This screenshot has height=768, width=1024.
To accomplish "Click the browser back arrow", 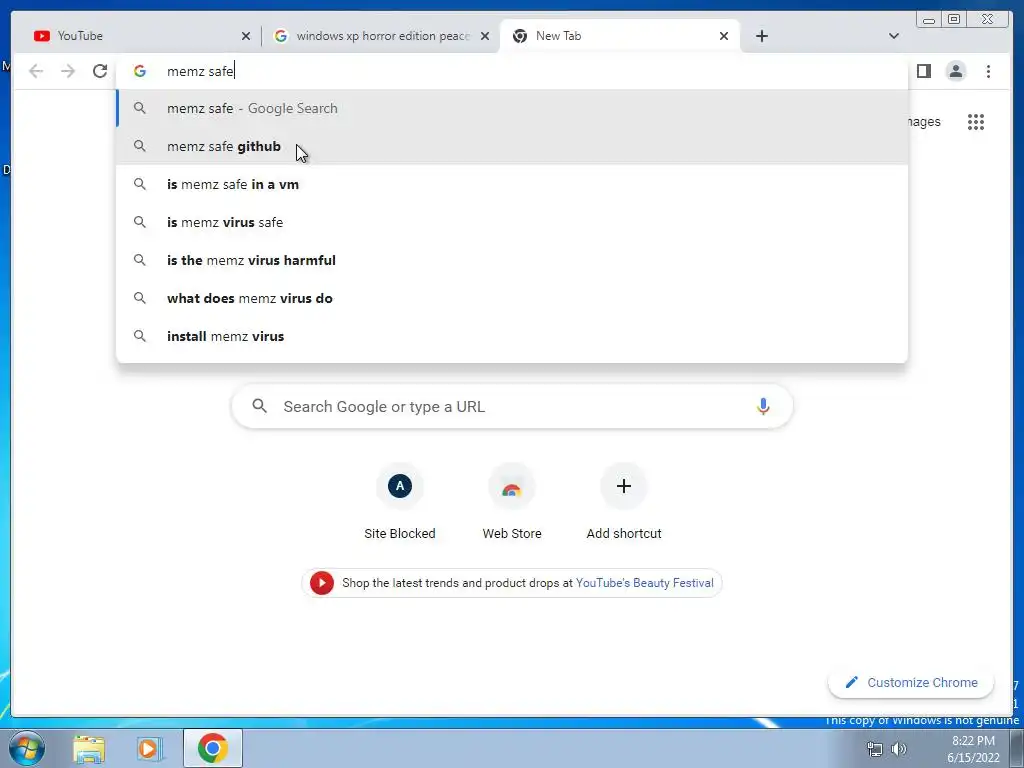I will (x=36, y=71).
